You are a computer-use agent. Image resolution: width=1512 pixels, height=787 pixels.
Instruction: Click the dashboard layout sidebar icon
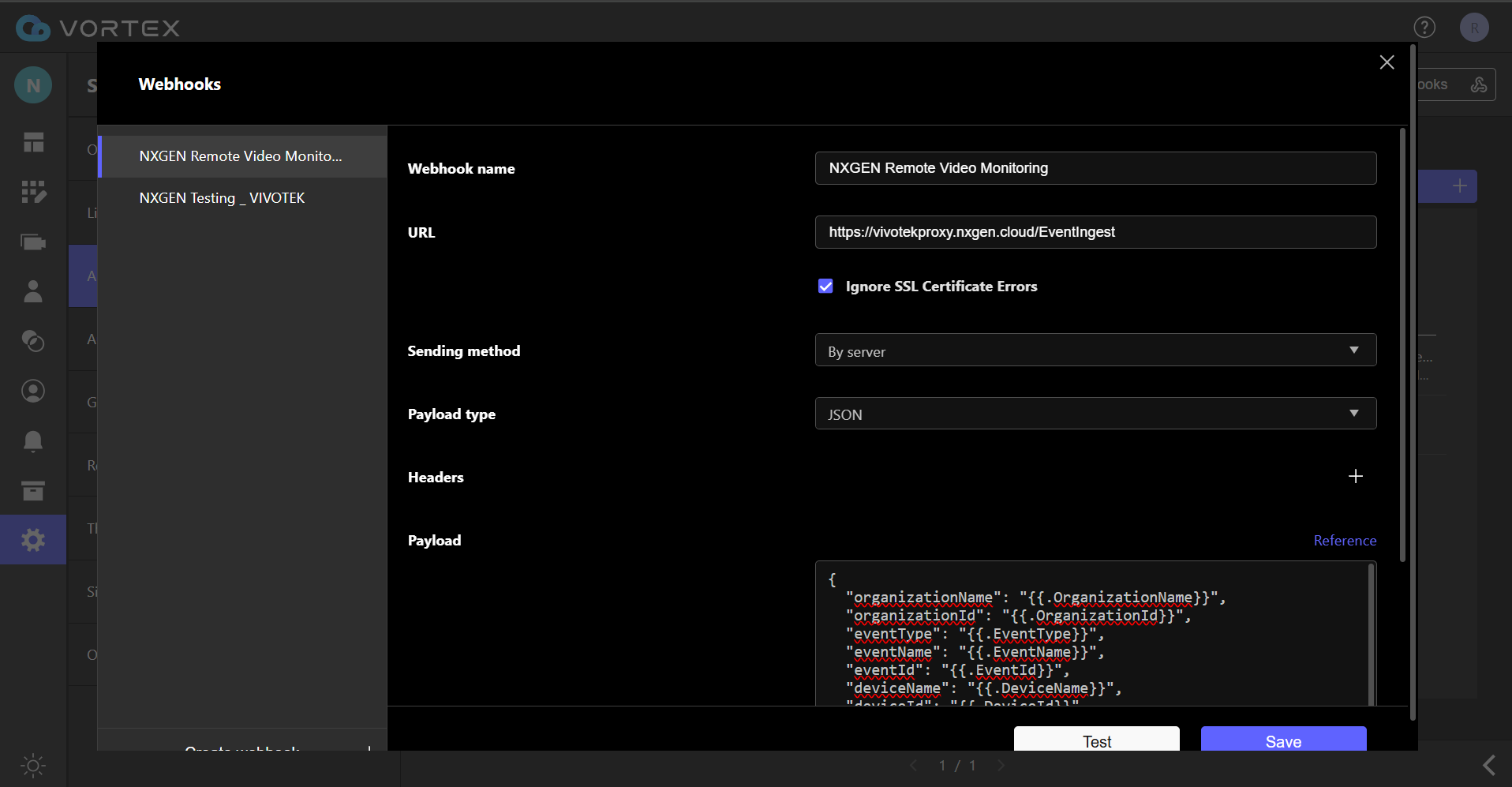click(33, 142)
